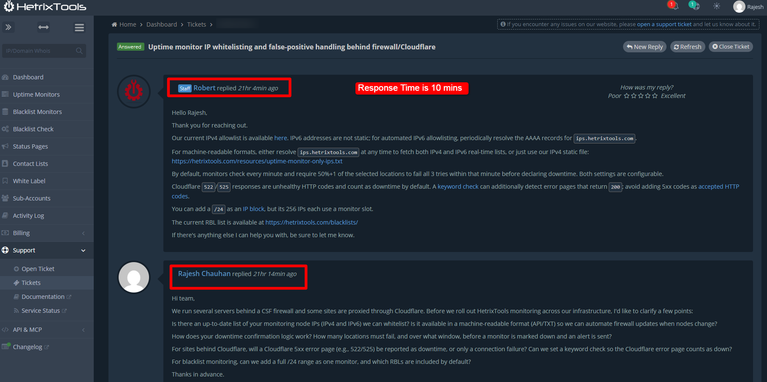
Task: Click the Uptime Monitors sidebar icon
Action: [5, 94]
